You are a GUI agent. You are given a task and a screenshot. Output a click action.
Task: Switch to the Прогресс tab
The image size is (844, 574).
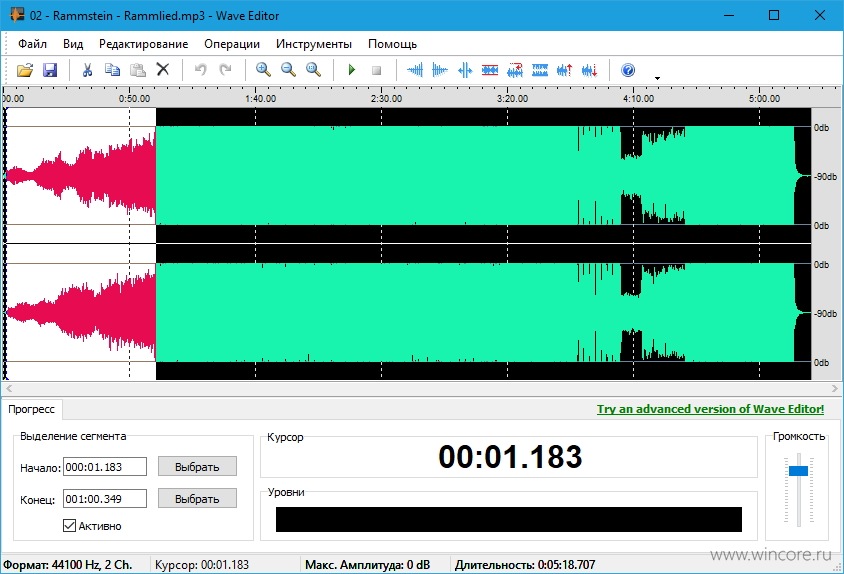point(31,409)
